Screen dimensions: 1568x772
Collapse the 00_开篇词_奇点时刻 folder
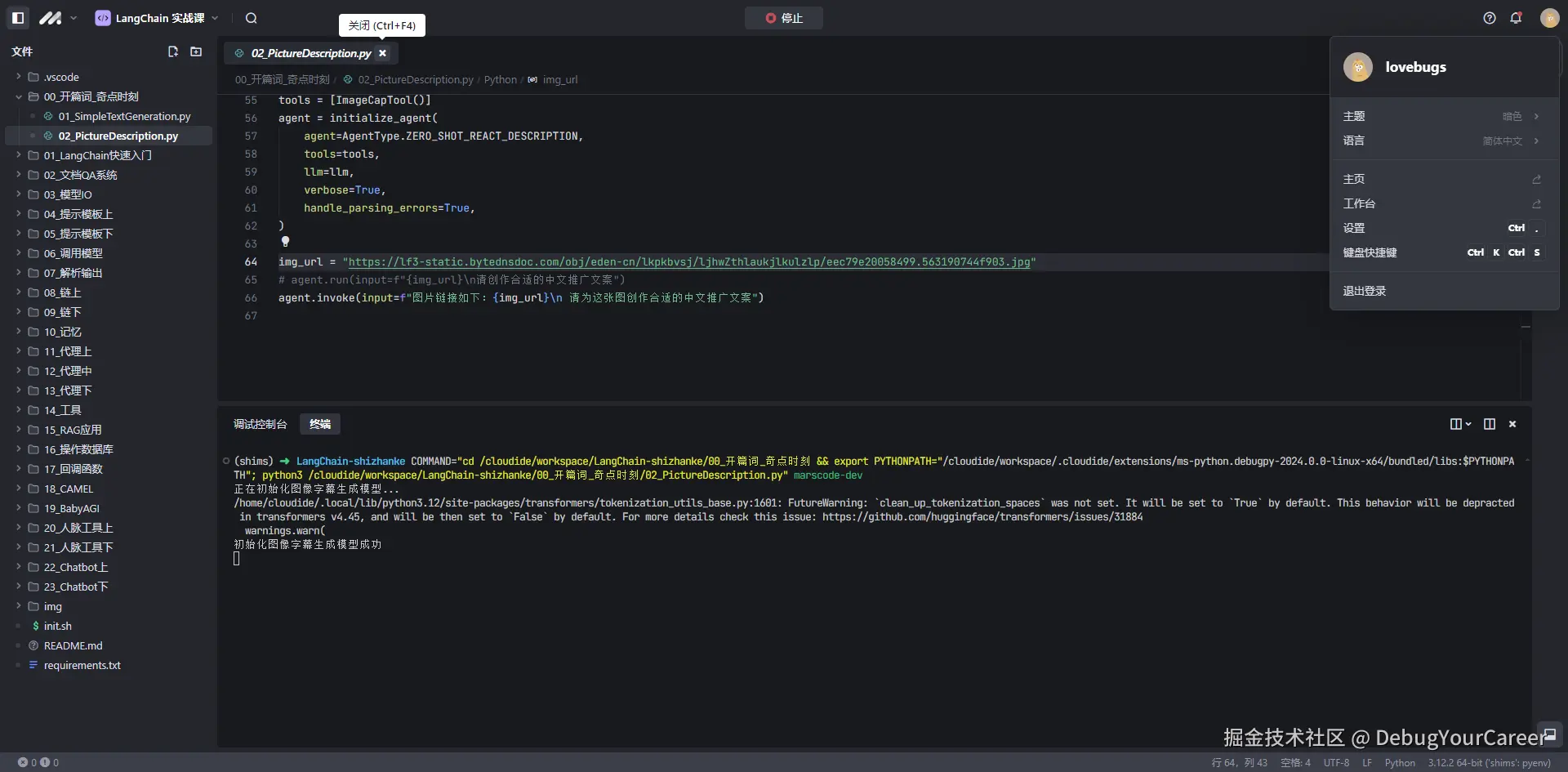tap(19, 96)
